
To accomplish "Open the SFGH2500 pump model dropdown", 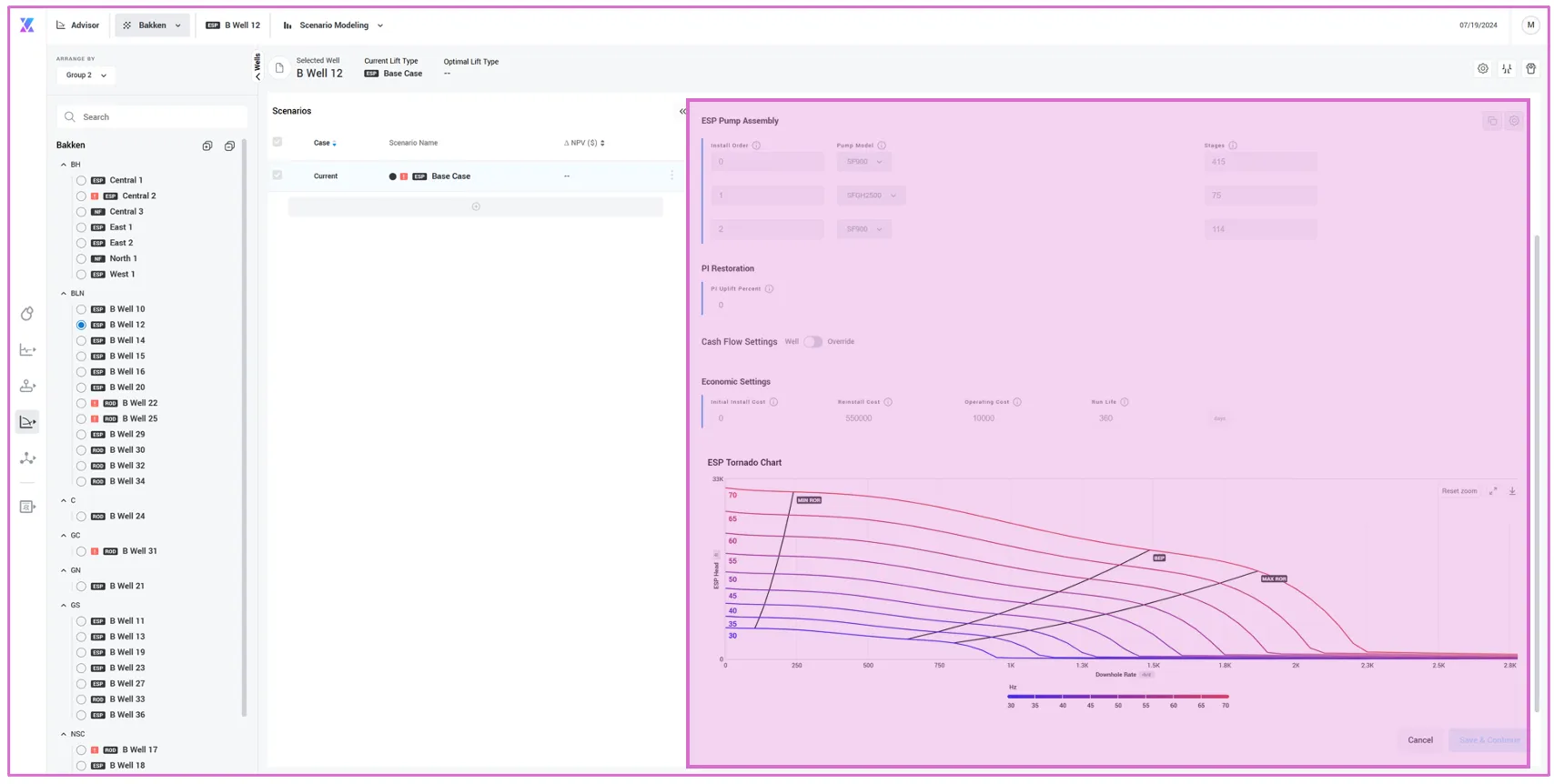I will tap(872, 196).
